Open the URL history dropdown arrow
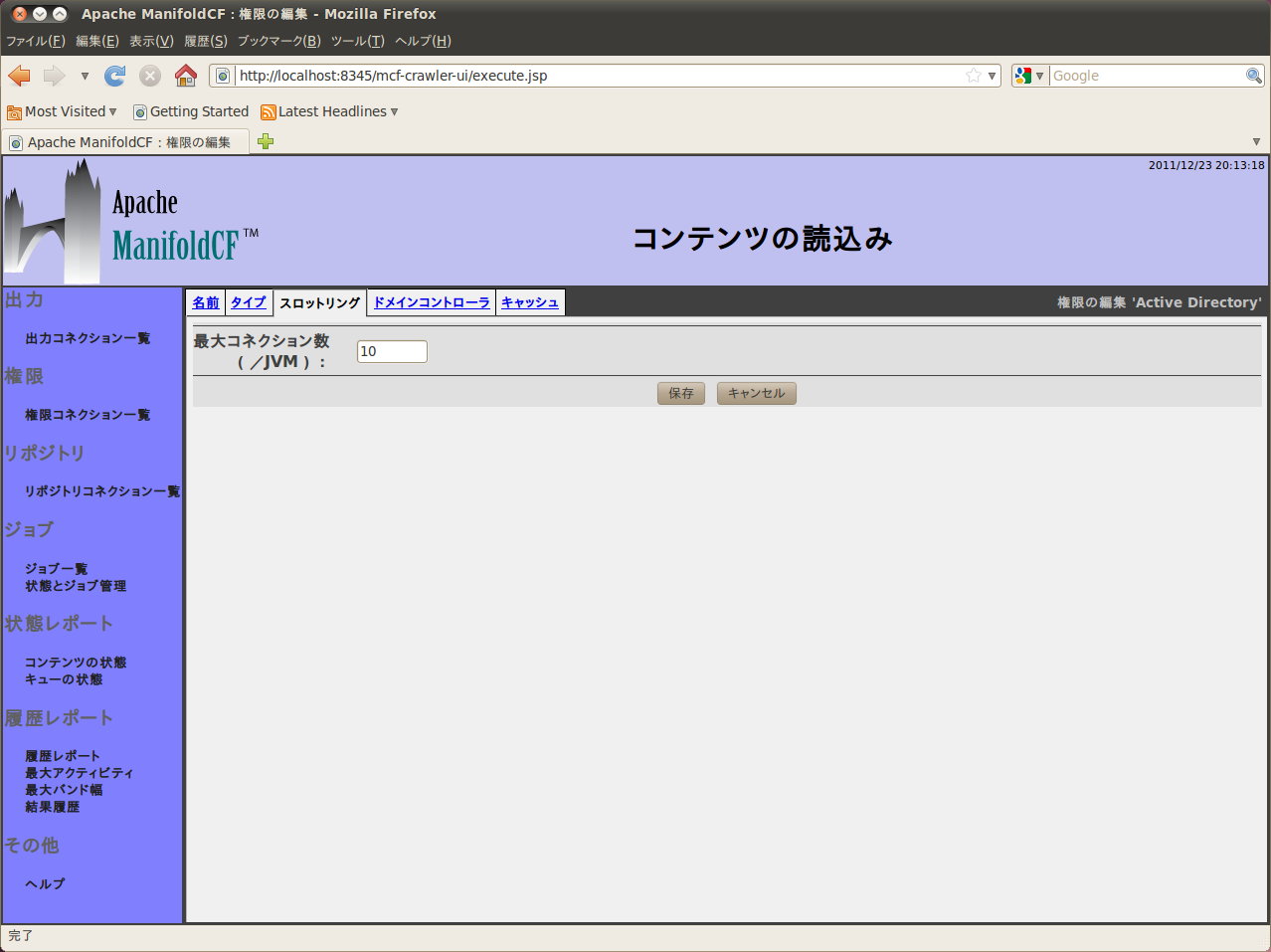The image size is (1271, 952). 992,76
